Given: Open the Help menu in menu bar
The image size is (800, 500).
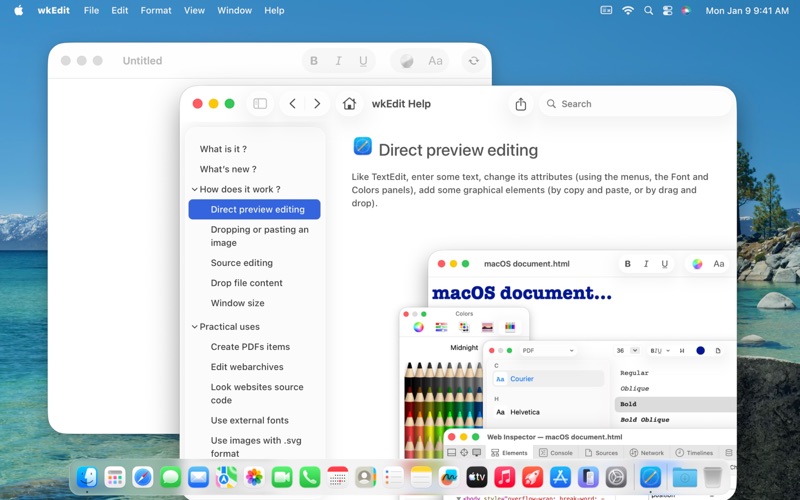Looking at the screenshot, I should [x=274, y=10].
